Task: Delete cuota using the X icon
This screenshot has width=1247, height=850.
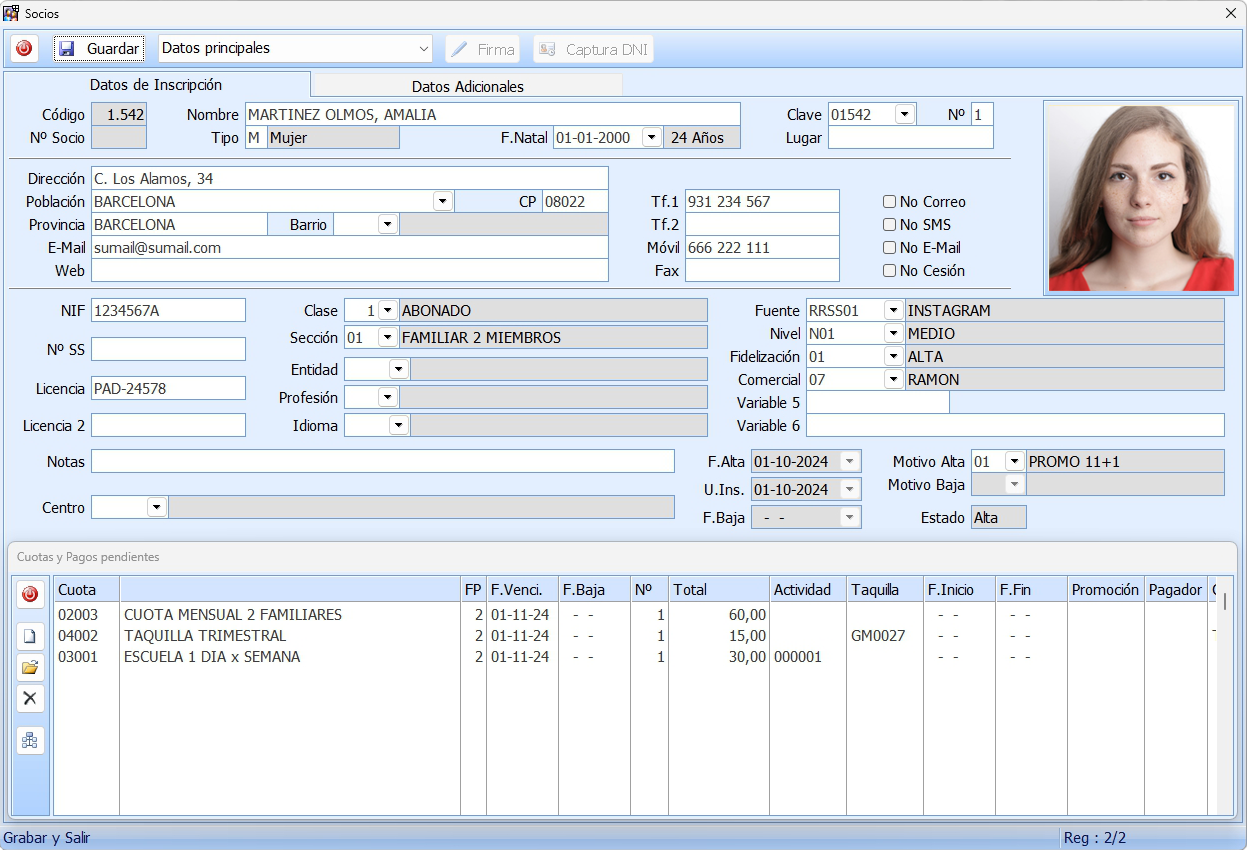Action: 30,698
